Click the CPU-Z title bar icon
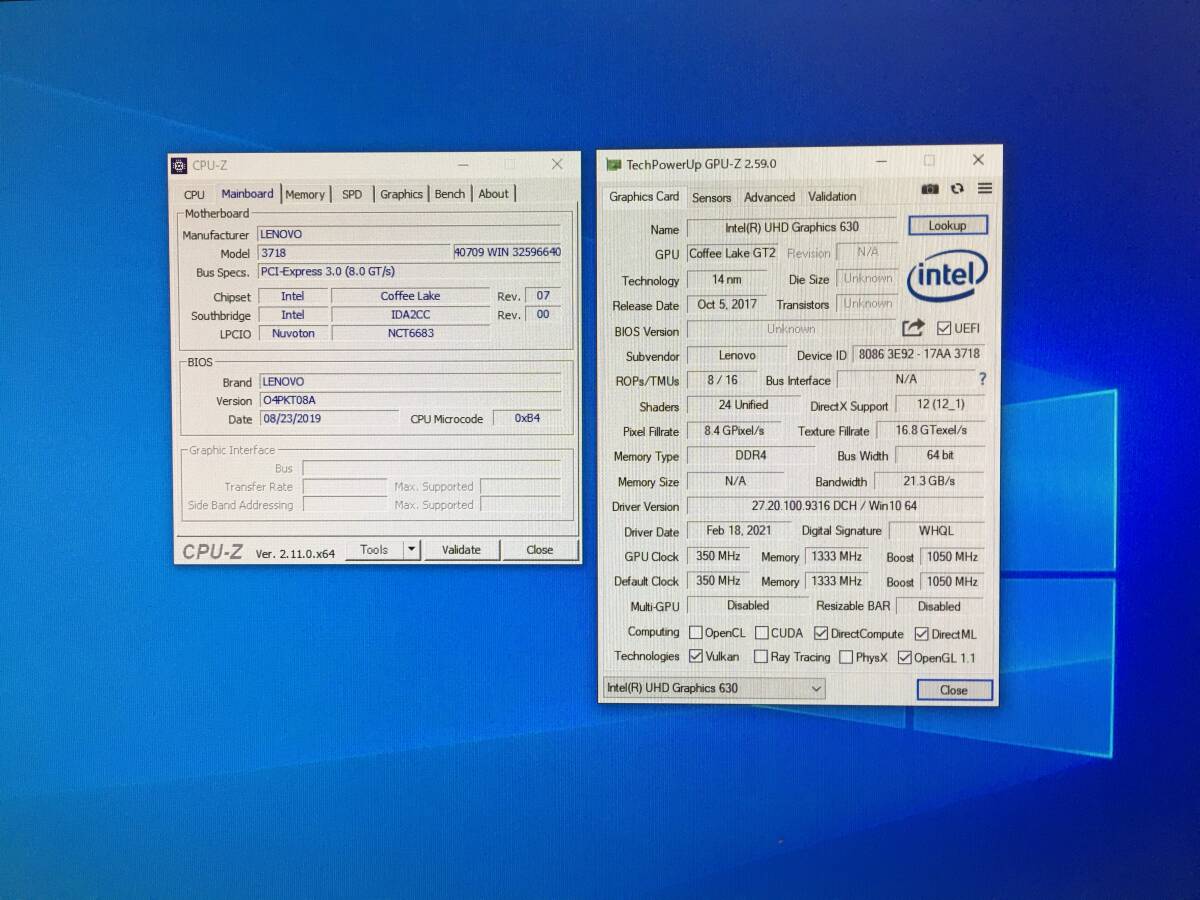This screenshot has height=900, width=1200. coord(179,165)
